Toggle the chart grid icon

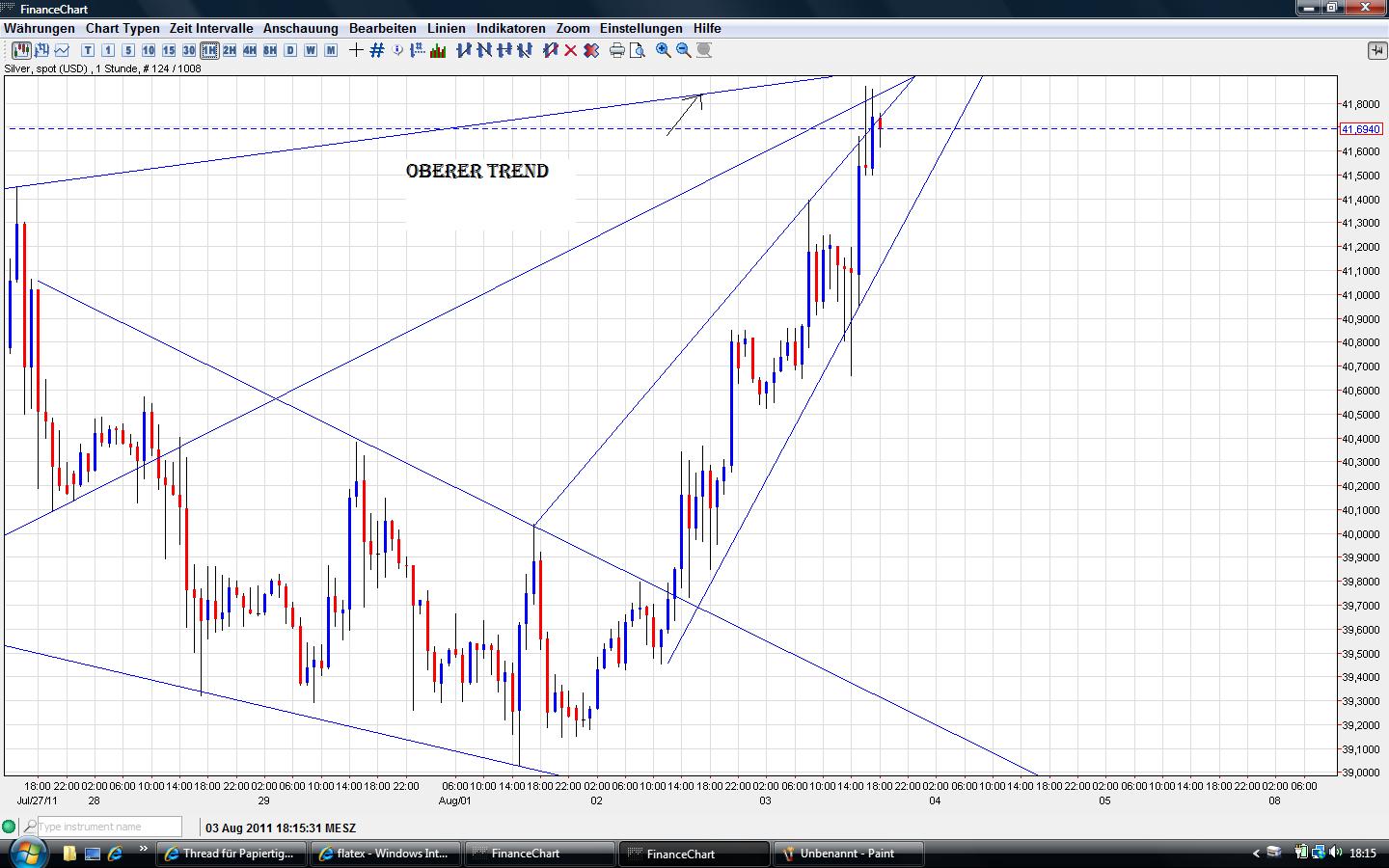[x=377, y=50]
